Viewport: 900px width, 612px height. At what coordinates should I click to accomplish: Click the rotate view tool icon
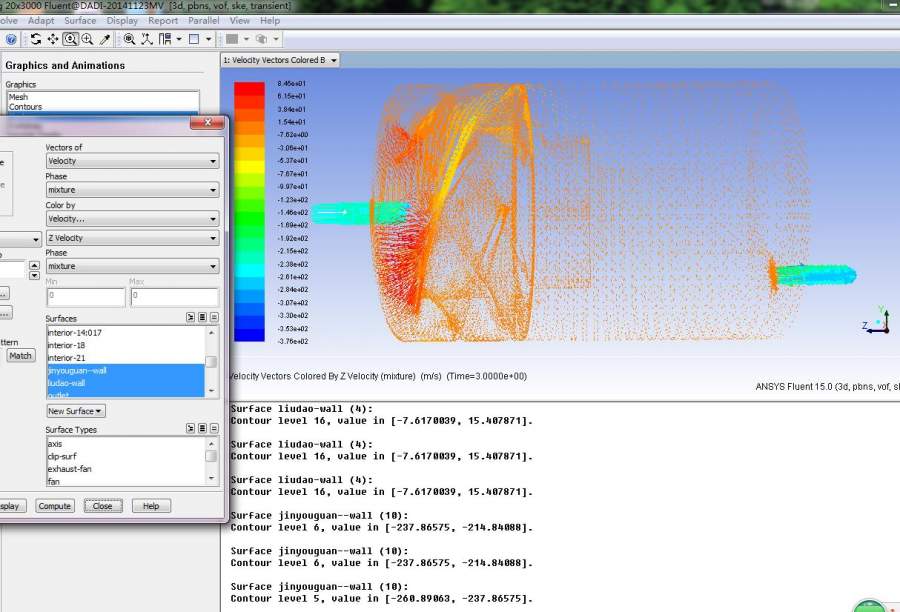[x=36, y=39]
